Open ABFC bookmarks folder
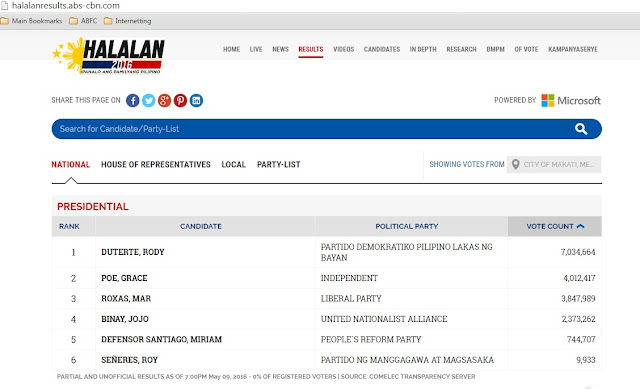This screenshot has height=389, width=640. pos(83,21)
